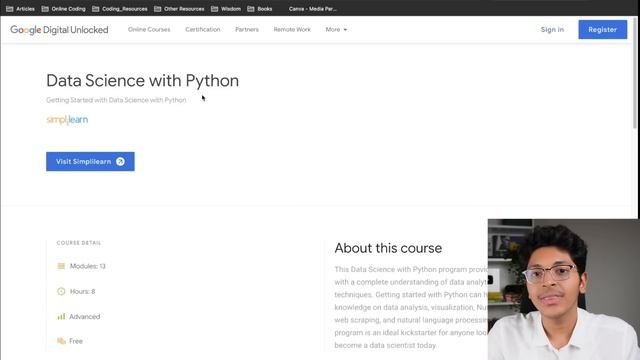Click the 'COURSE DETAIL' label
Viewport: 640px width, 360px height.
pyautogui.click(x=79, y=243)
